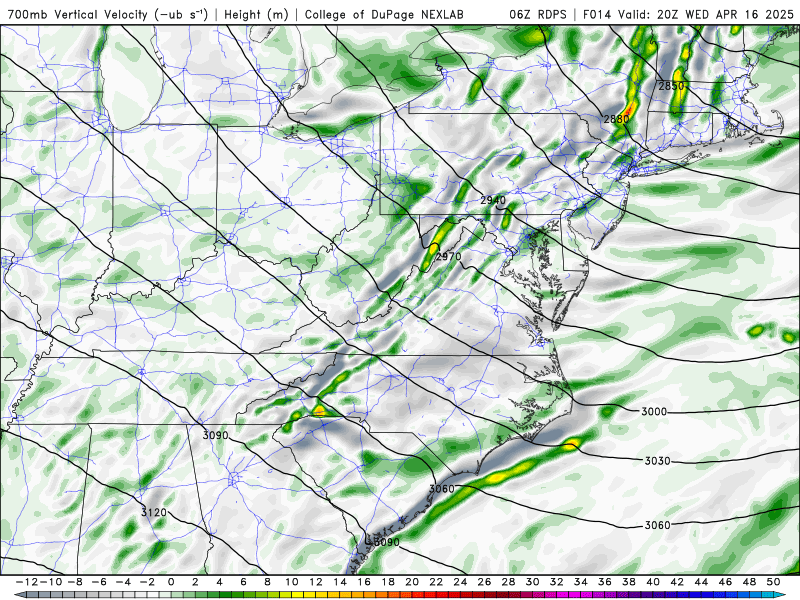
Task: Click the 22 value on the color scale
Action: pyautogui.click(x=436, y=582)
